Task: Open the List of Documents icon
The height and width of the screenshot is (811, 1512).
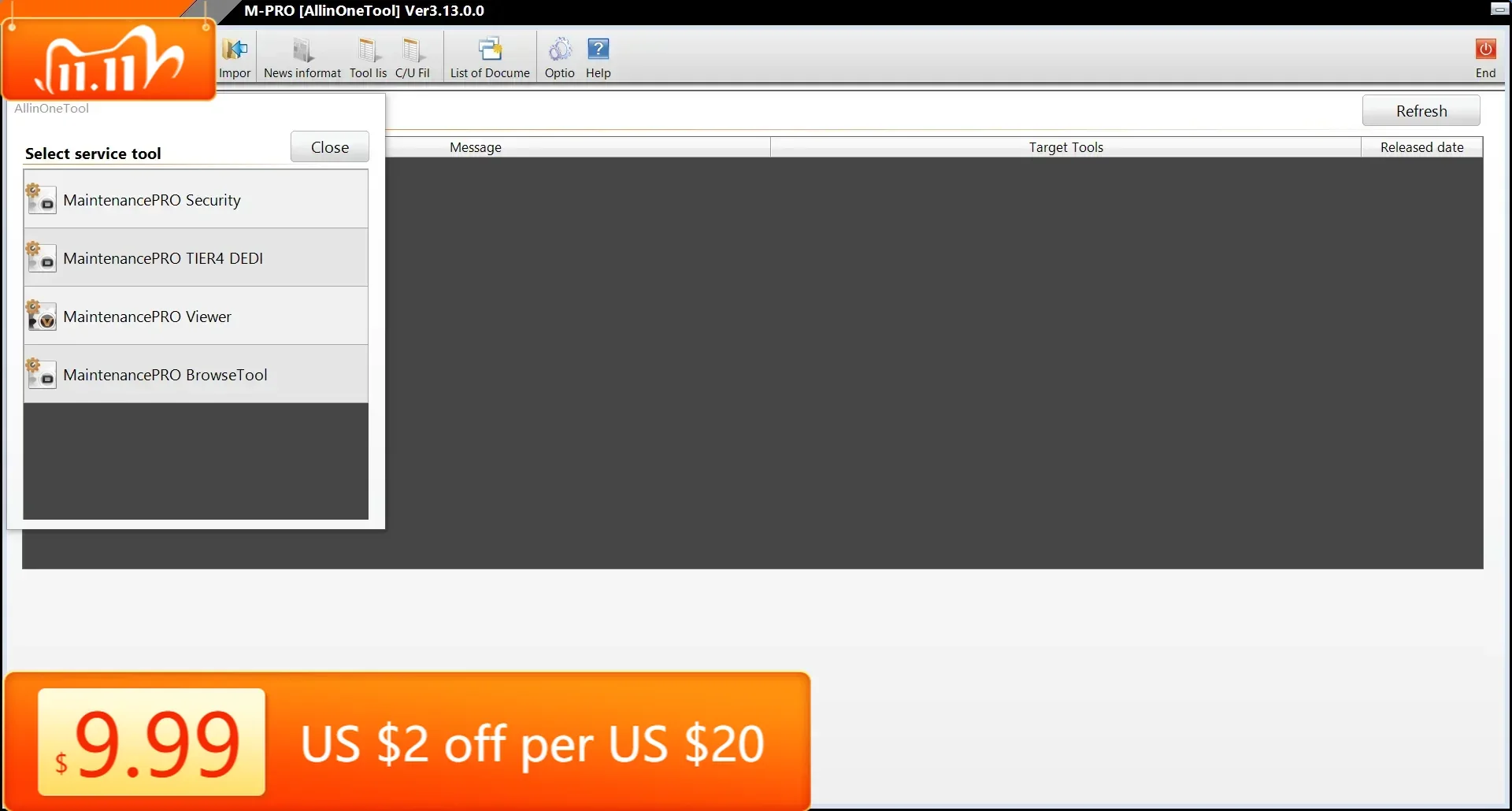Action: coord(490,50)
